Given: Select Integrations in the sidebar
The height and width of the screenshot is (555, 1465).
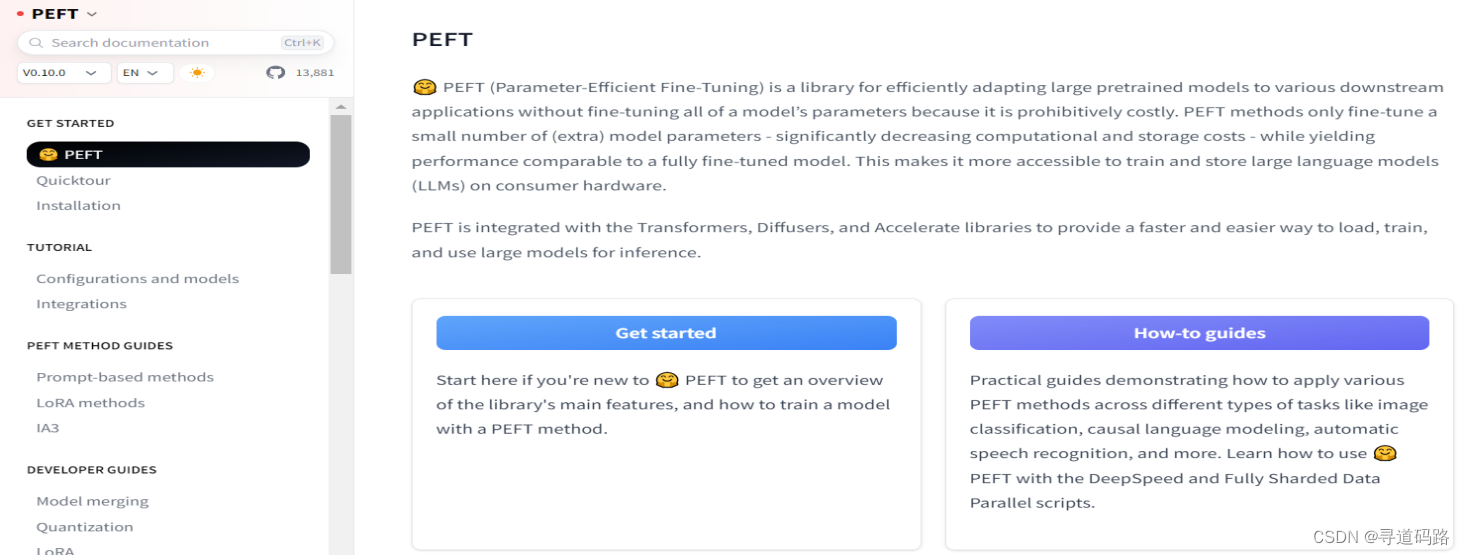Looking at the screenshot, I should tap(81, 304).
